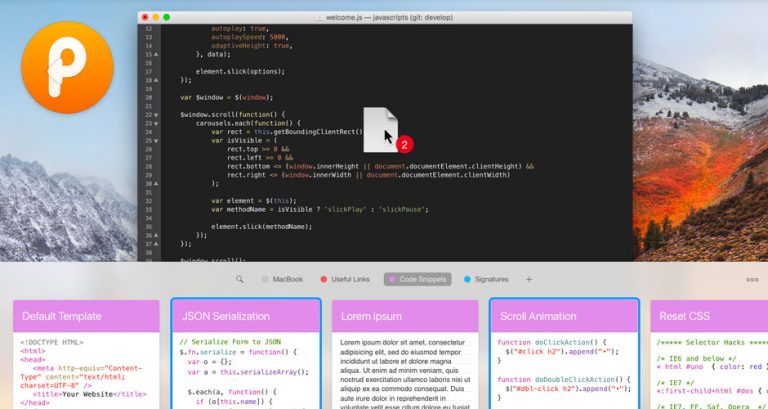Open the search magnifier in pinboard bar
This screenshot has width=768, height=409.
[x=240, y=280]
